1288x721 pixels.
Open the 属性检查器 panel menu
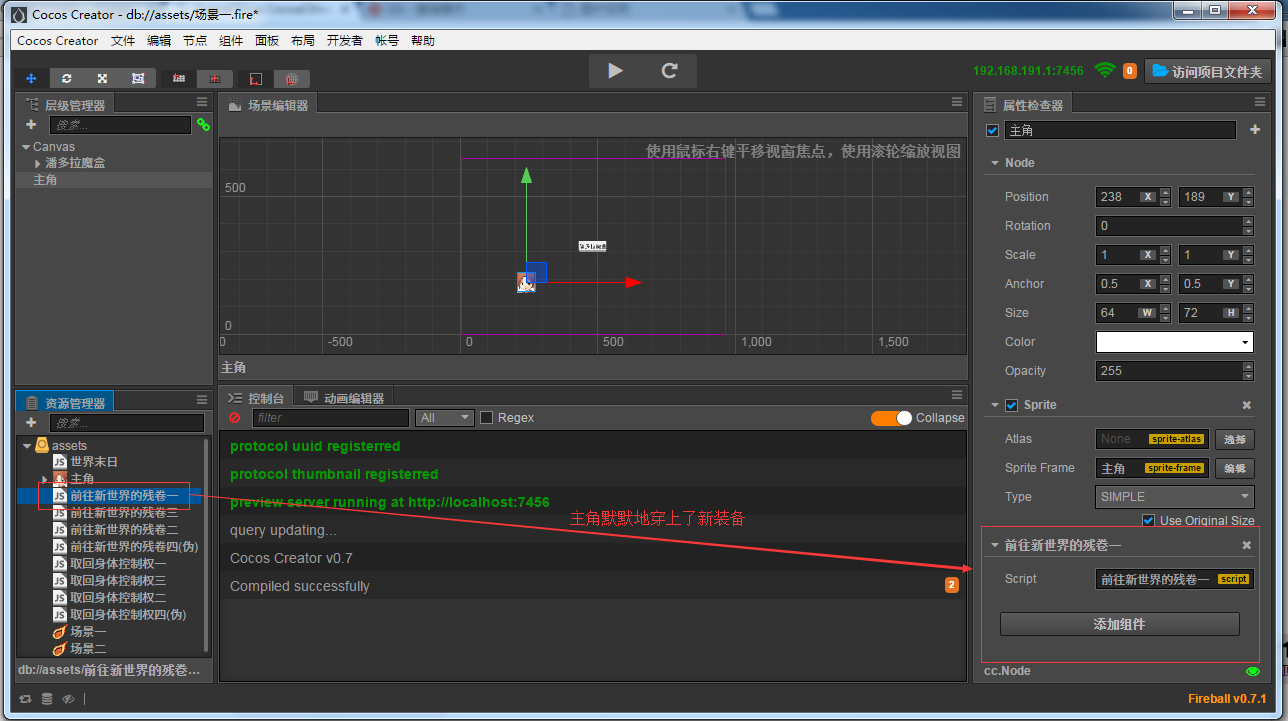pos(1260,102)
